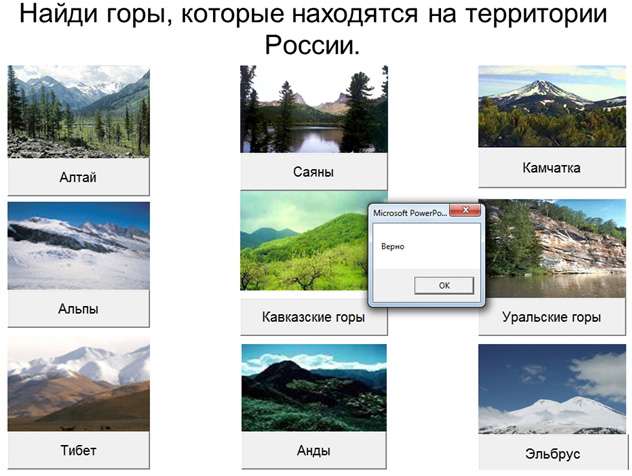
Task: Click OK in the Microsoft PowerPoint dialog
Action: pos(444,285)
